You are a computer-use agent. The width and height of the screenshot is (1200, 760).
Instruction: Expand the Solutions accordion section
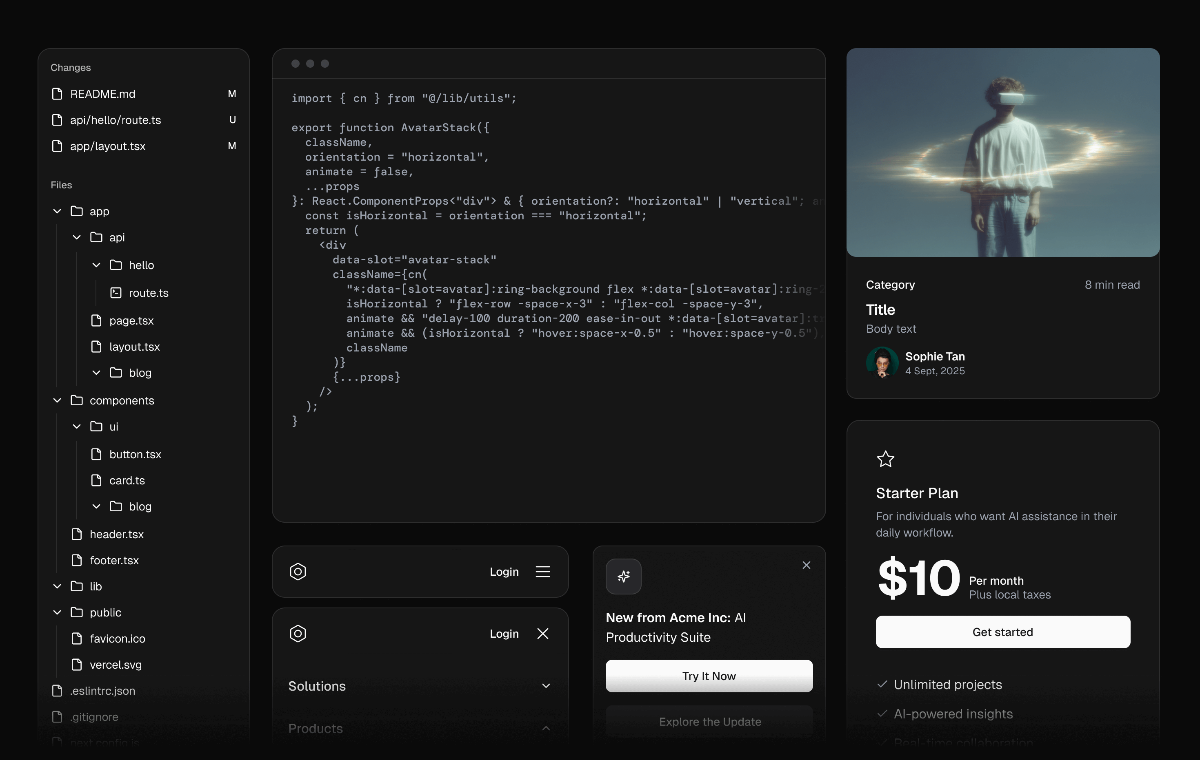tap(546, 686)
